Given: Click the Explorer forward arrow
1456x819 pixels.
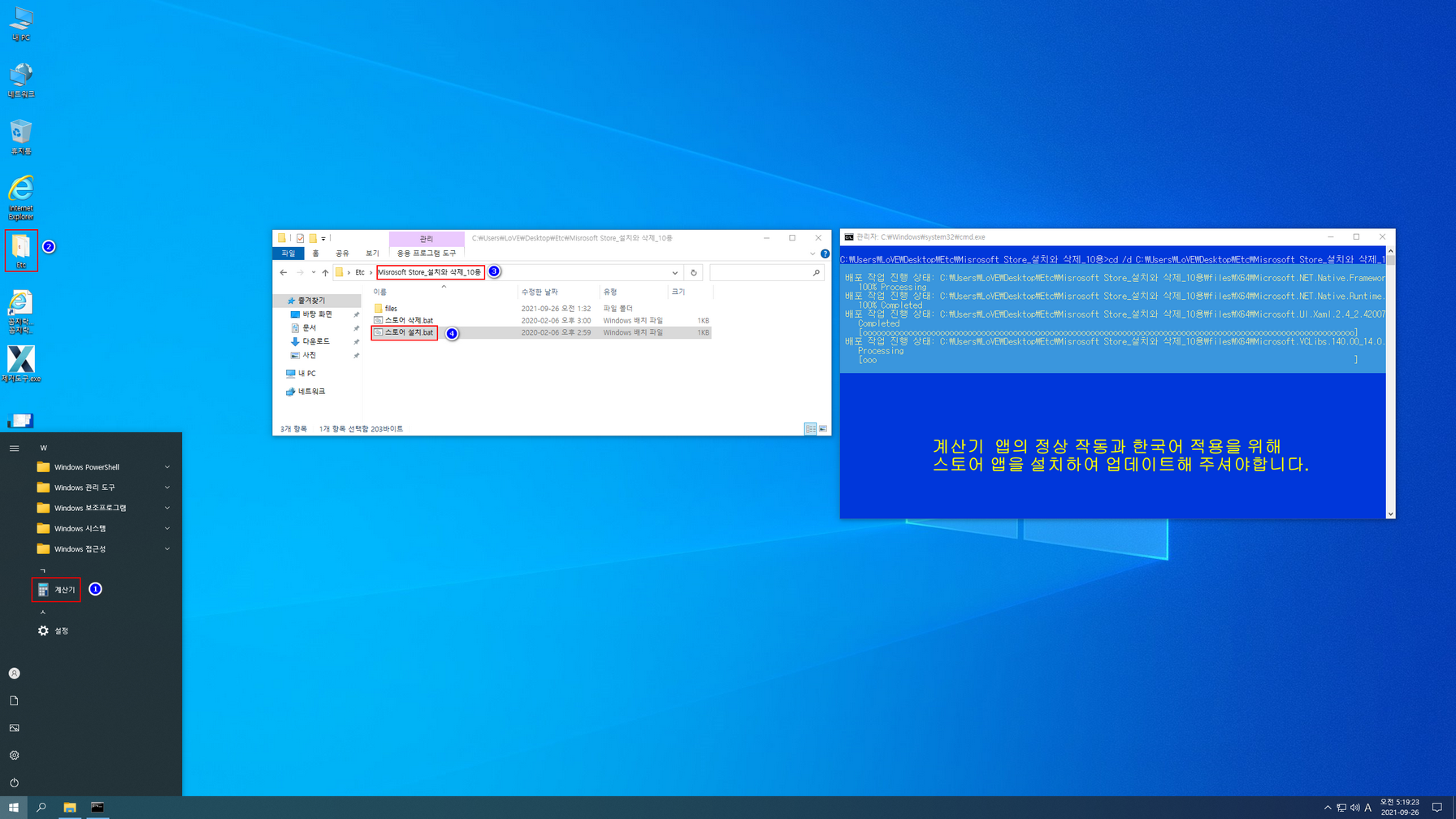Looking at the screenshot, I should (300, 272).
